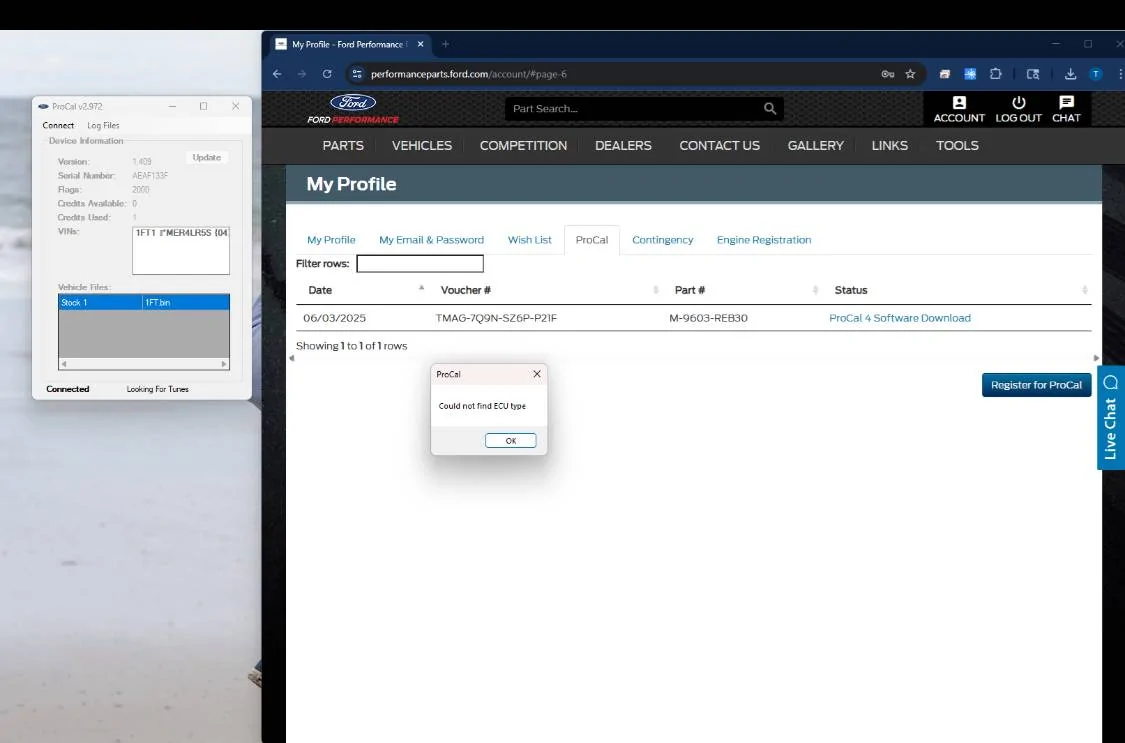Switch to the Engine Registration tab

pos(763,240)
